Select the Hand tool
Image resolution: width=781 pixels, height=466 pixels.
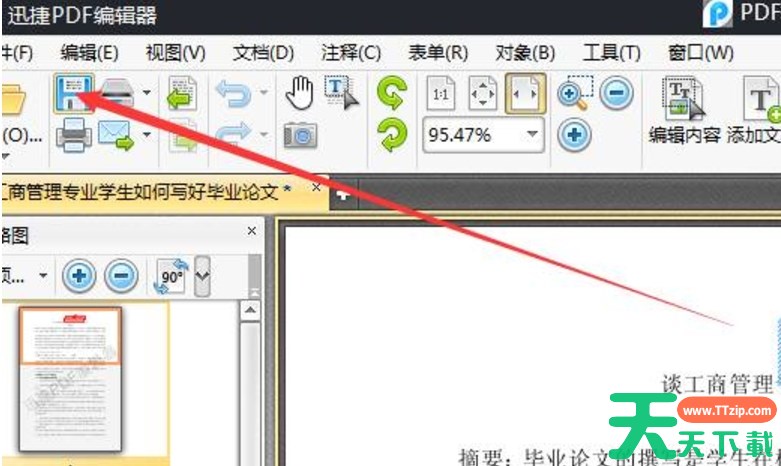tap(300, 93)
